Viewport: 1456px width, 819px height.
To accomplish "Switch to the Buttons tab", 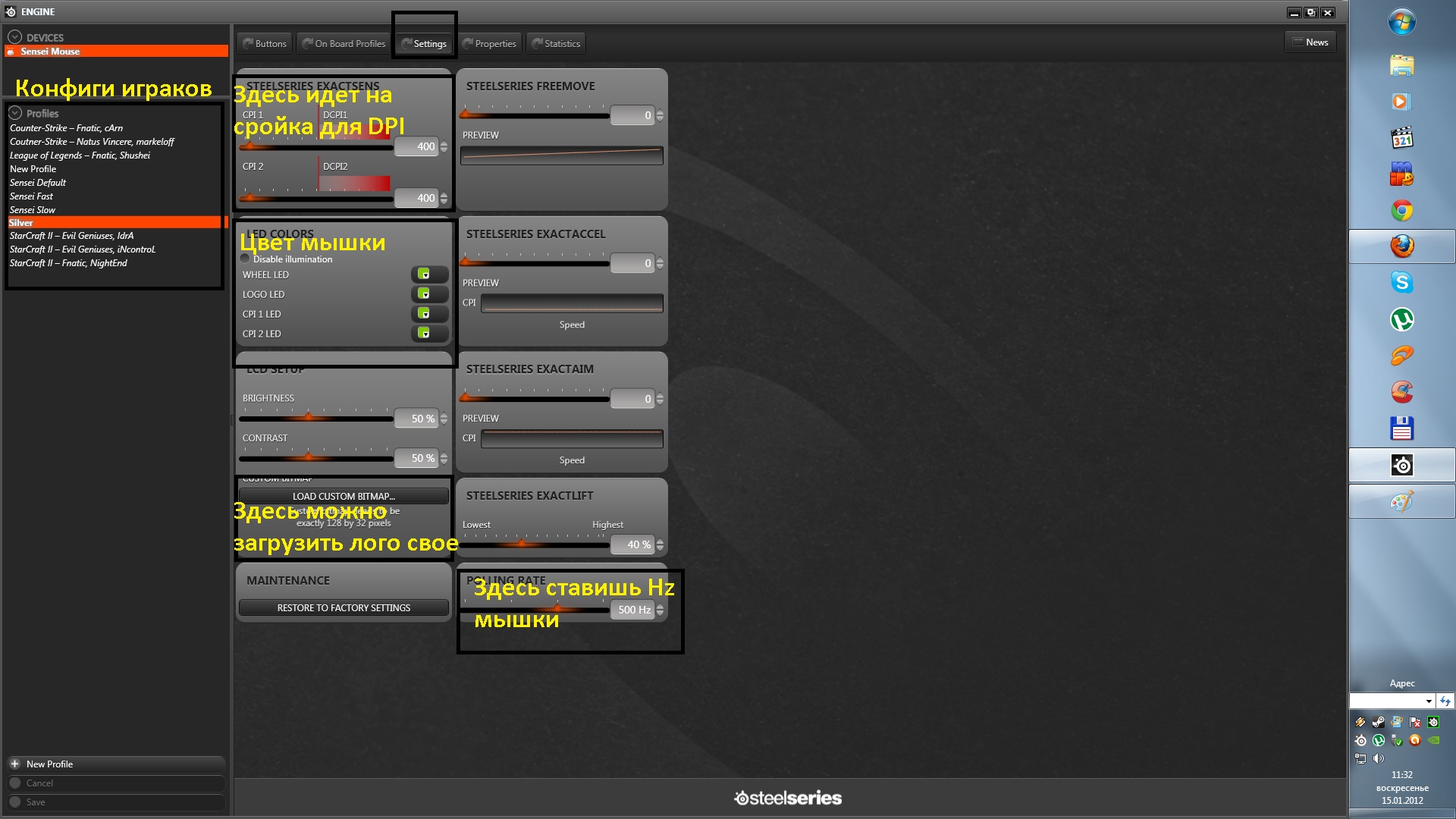I will [264, 43].
